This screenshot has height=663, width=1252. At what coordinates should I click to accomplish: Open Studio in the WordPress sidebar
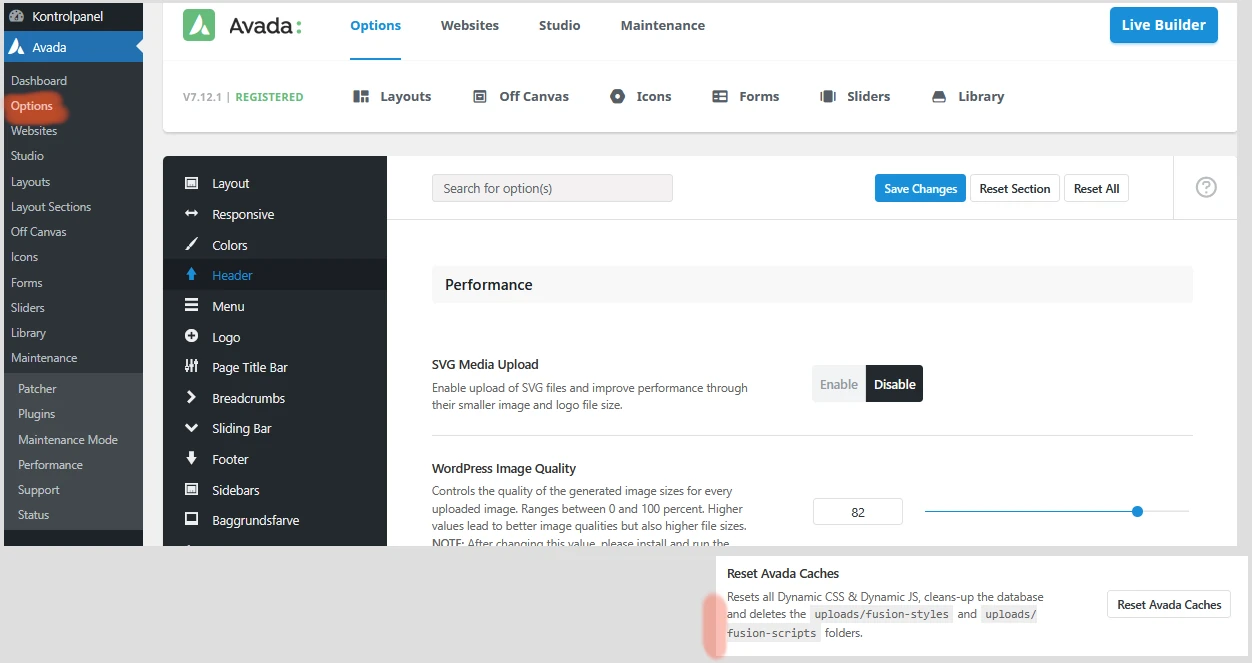(27, 155)
